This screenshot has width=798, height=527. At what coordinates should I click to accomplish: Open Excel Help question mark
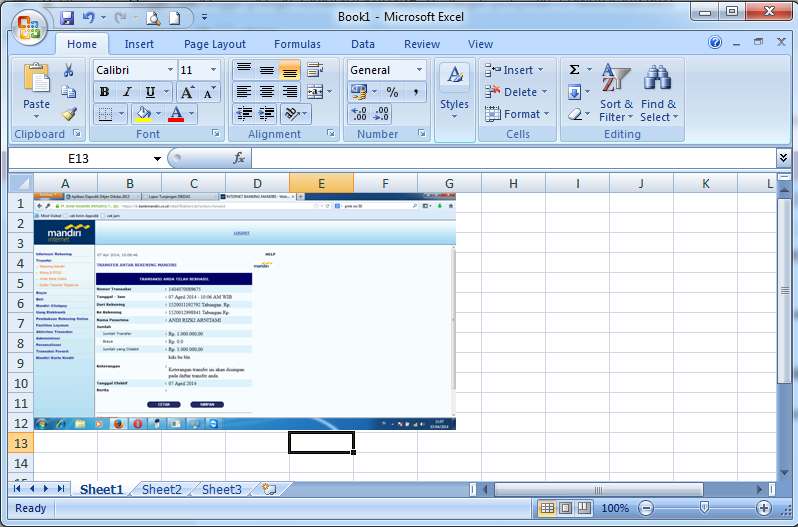[715, 42]
